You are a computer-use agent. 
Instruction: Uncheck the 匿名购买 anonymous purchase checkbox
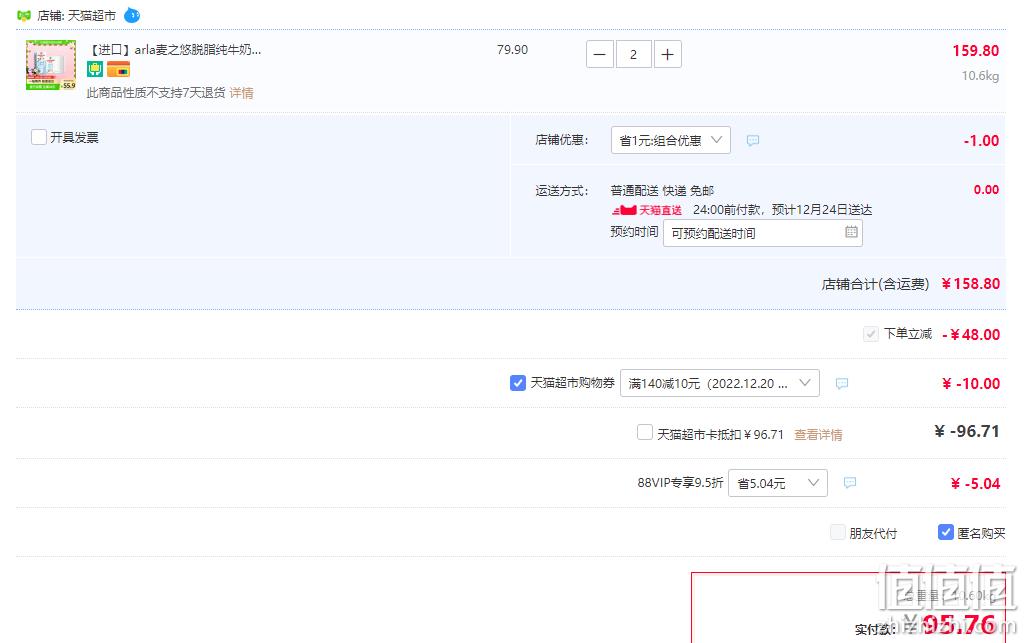point(946,532)
